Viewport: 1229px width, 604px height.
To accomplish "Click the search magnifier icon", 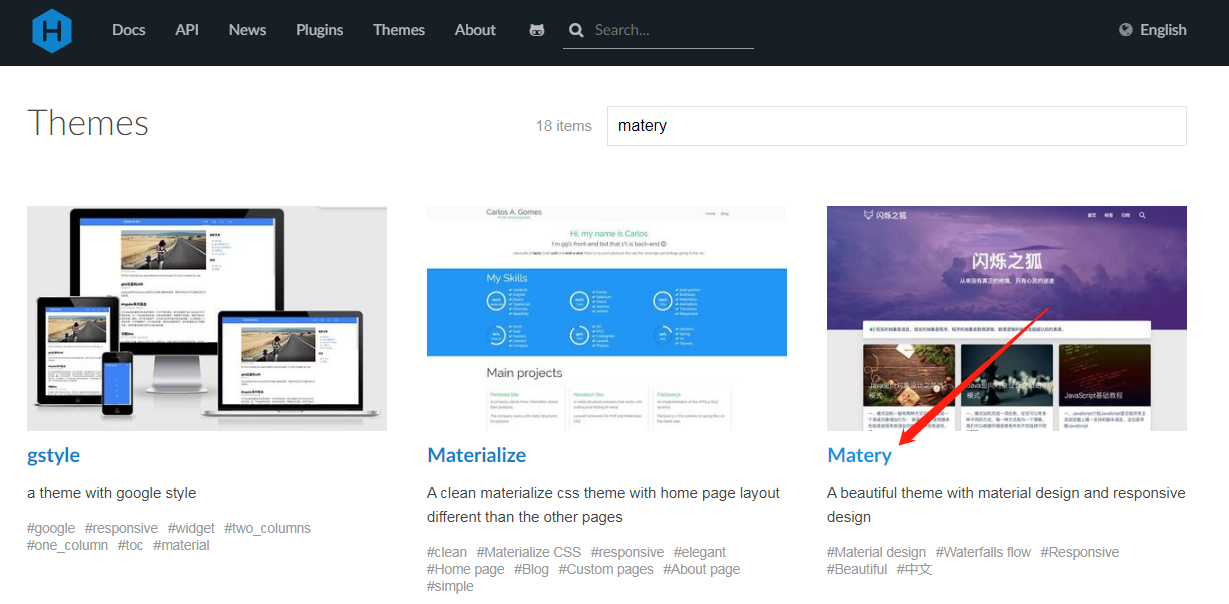I will (576, 30).
